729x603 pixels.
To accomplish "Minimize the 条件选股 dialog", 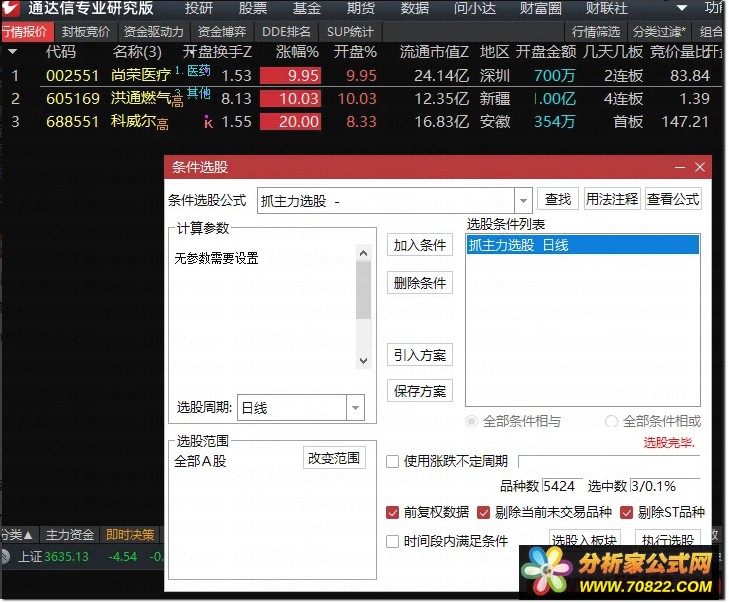I will 680,167.
